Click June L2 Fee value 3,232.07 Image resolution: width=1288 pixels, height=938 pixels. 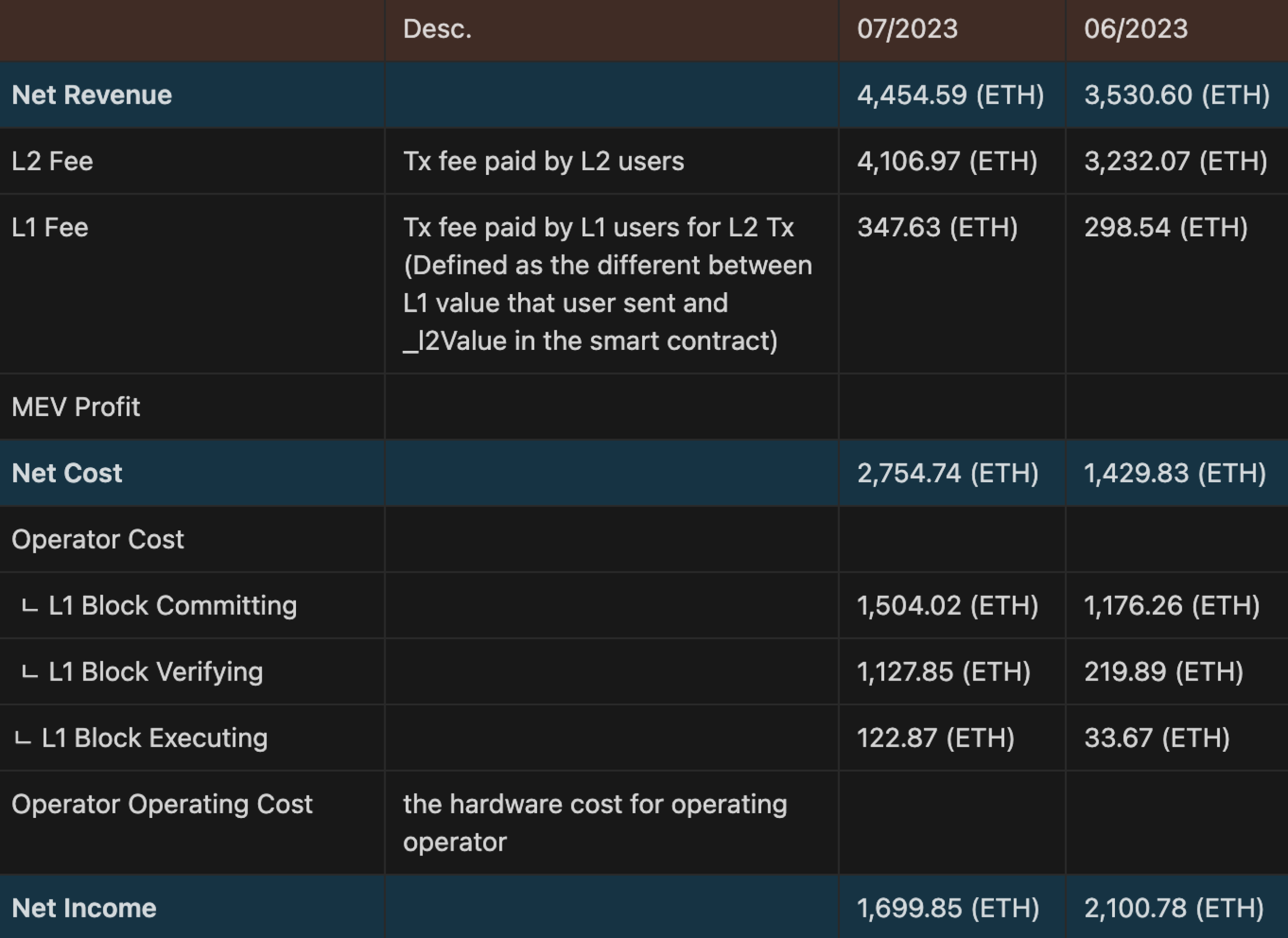[1175, 161]
